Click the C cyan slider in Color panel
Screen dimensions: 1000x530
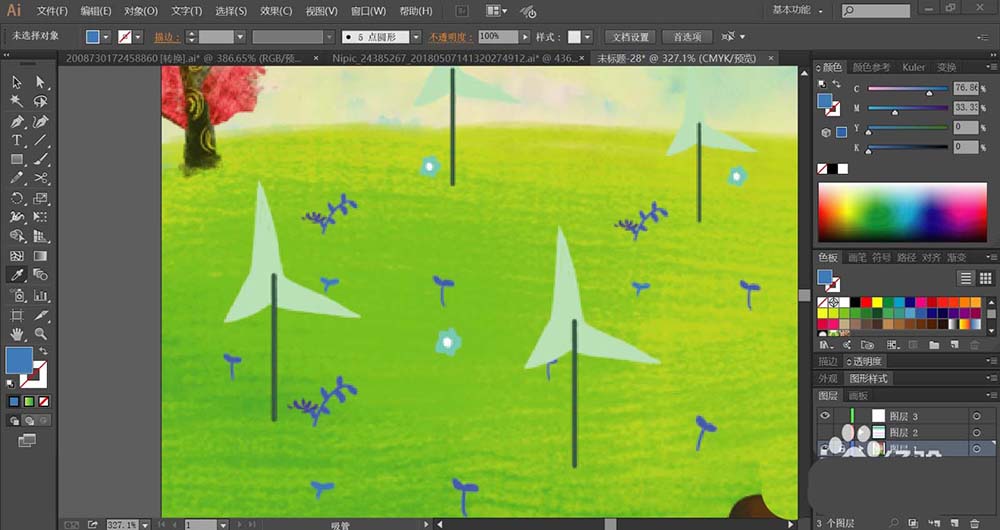click(908, 89)
